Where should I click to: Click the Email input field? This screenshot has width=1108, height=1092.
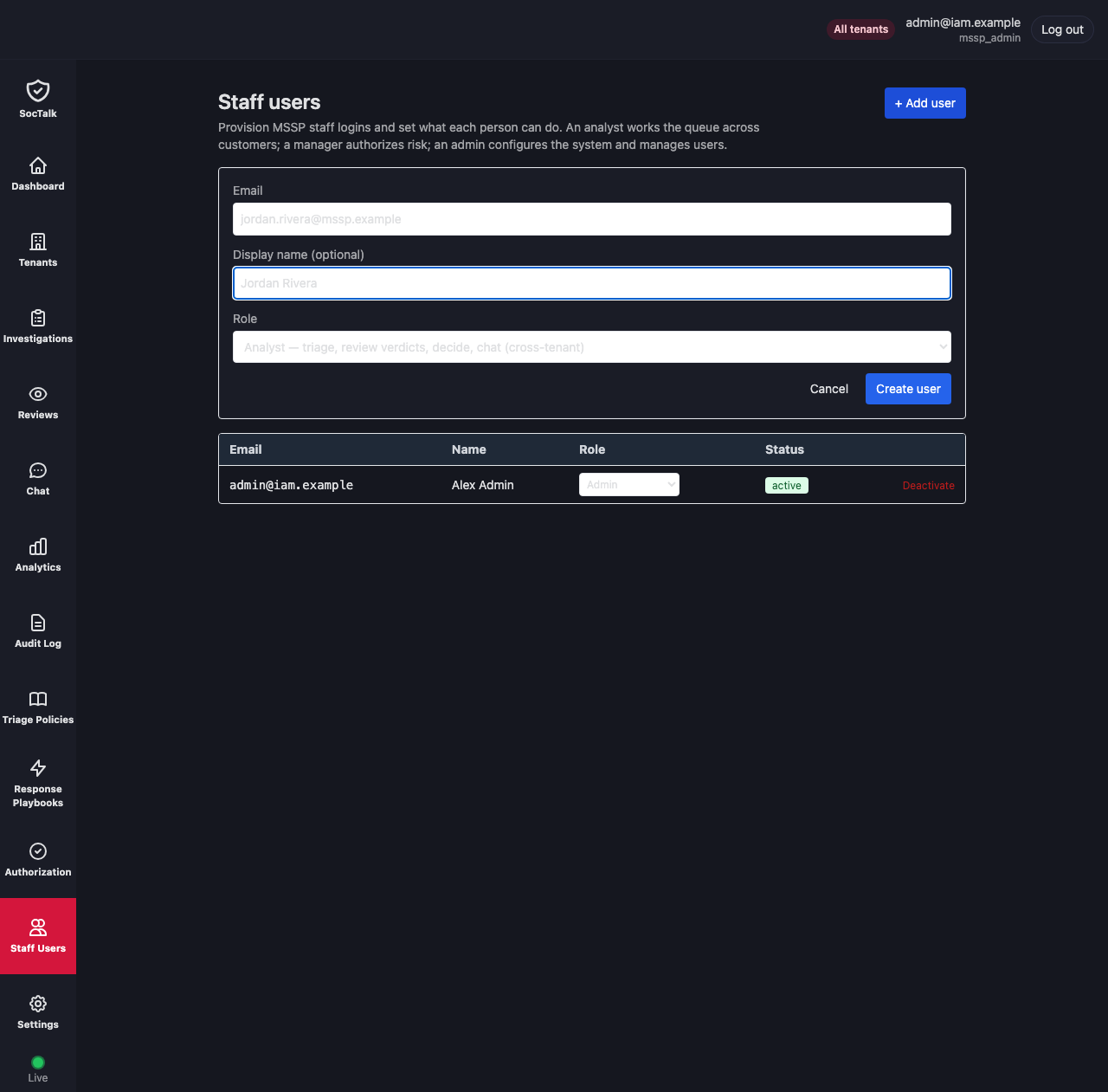[x=592, y=219]
